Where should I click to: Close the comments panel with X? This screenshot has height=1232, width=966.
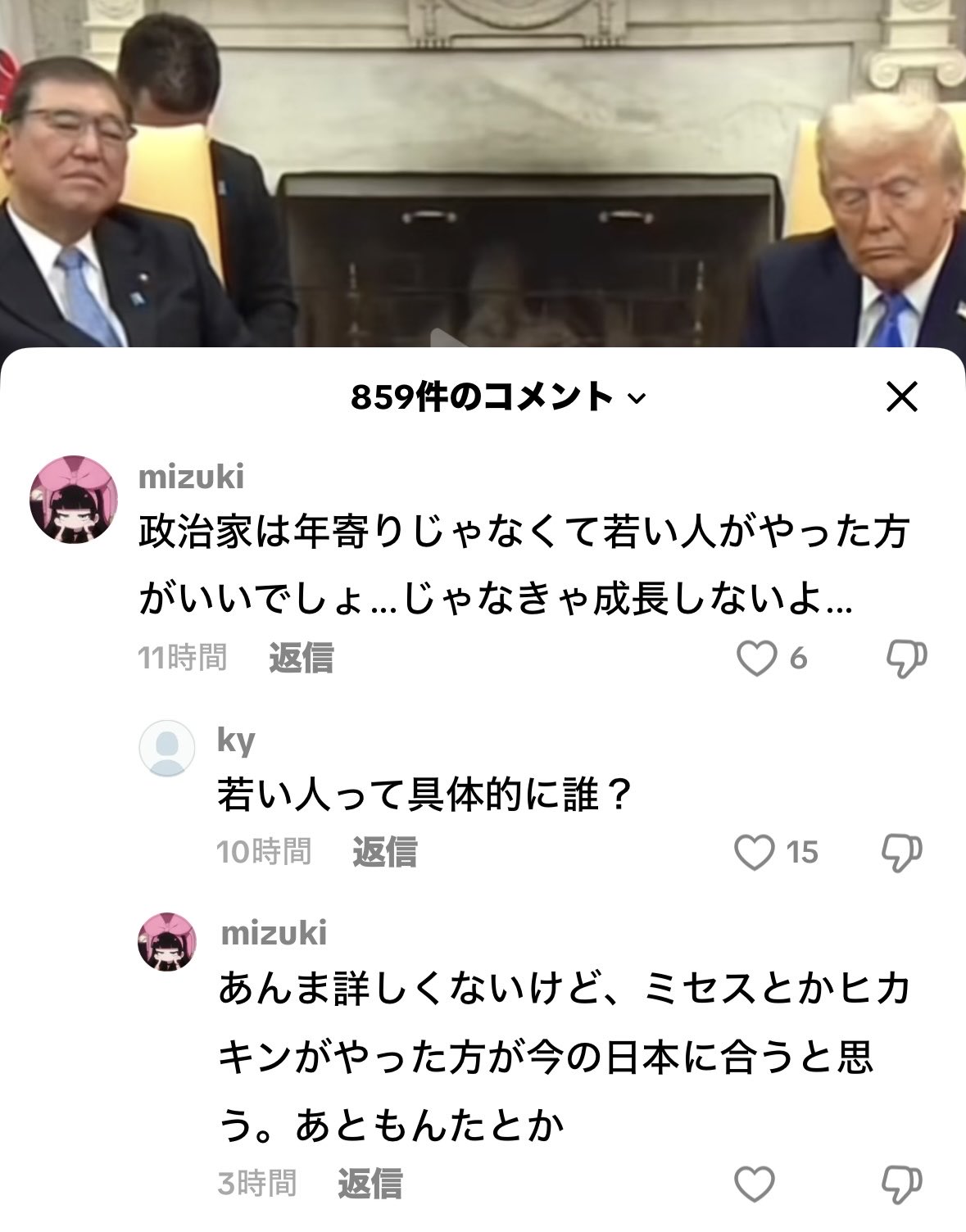901,397
